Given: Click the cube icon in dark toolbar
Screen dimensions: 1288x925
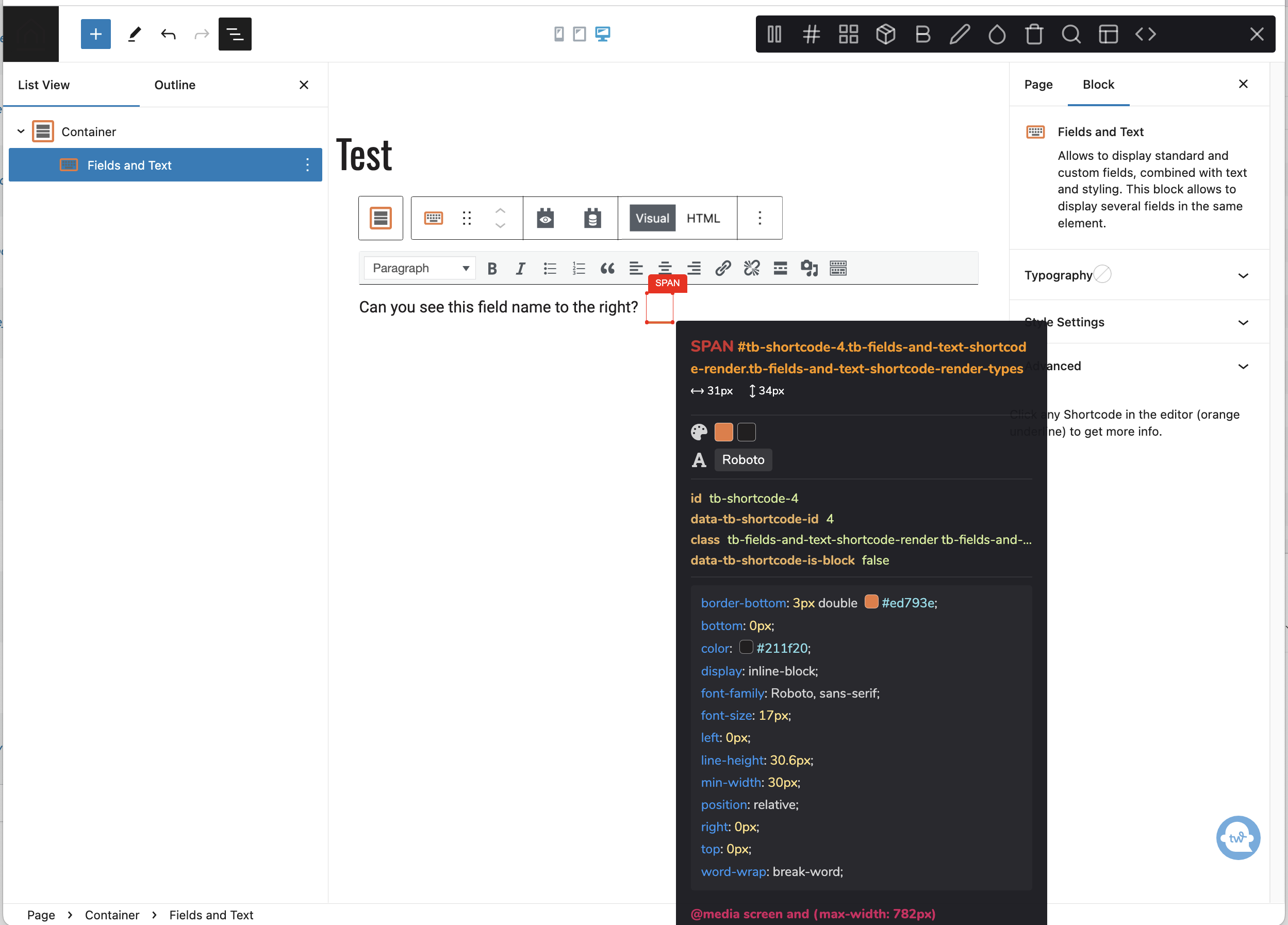Looking at the screenshot, I should (x=885, y=34).
